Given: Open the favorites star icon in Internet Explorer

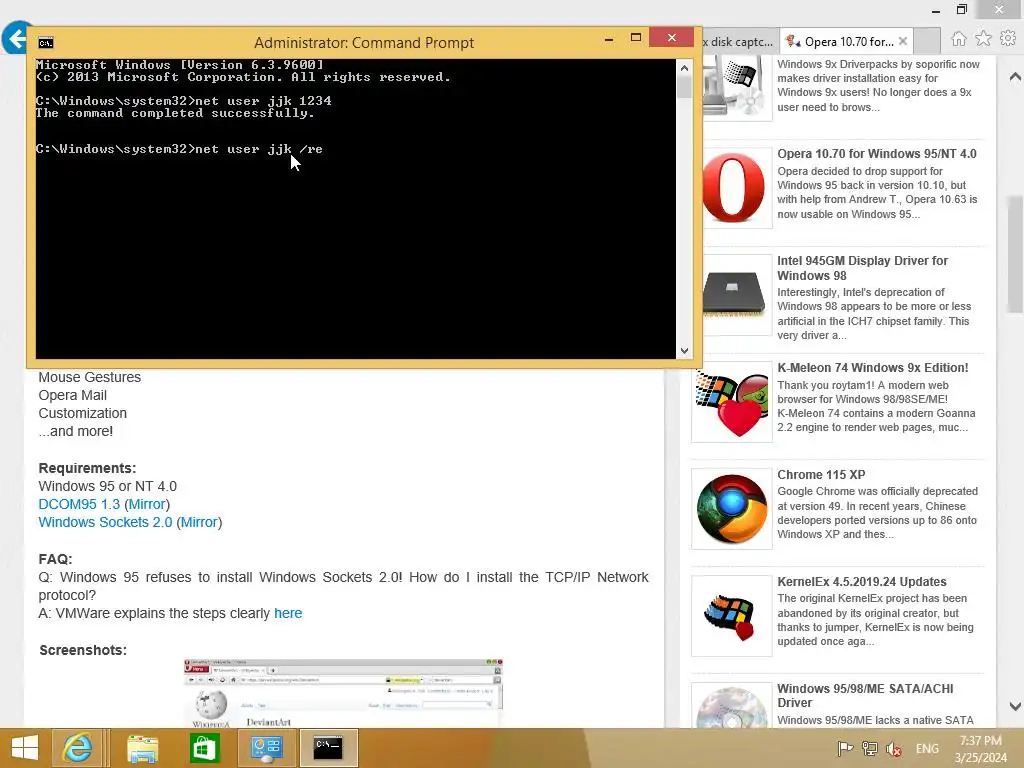Looking at the screenshot, I should tap(984, 39).
